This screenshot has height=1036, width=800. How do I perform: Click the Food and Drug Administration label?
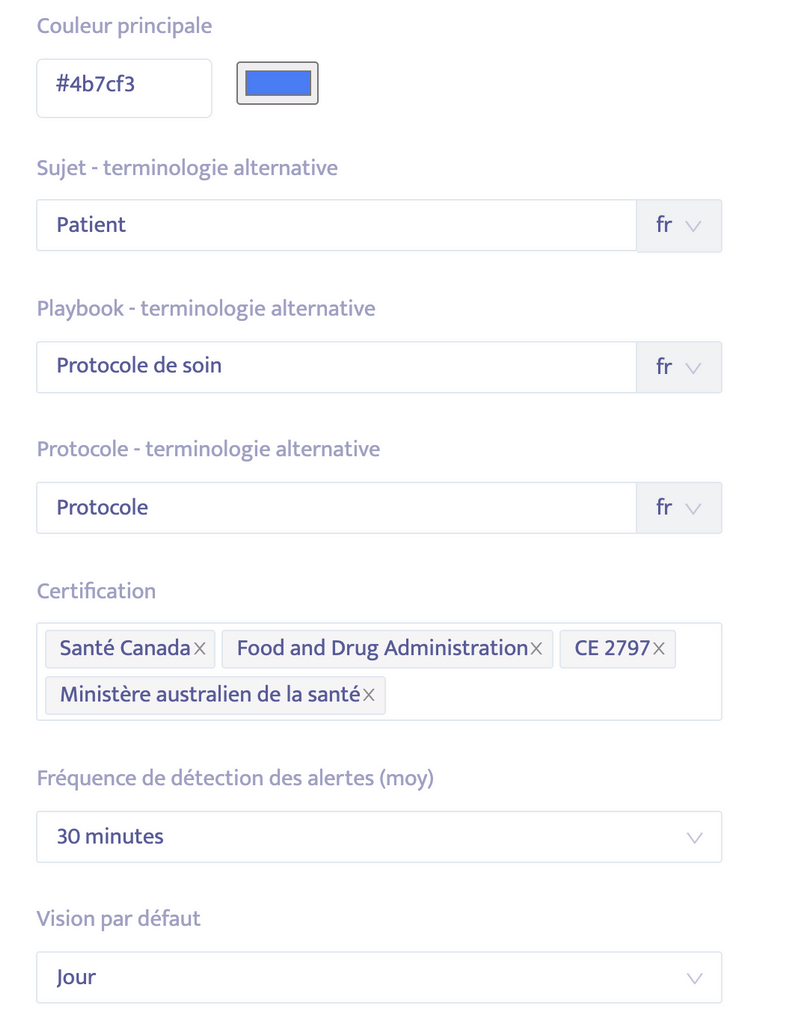(381, 649)
